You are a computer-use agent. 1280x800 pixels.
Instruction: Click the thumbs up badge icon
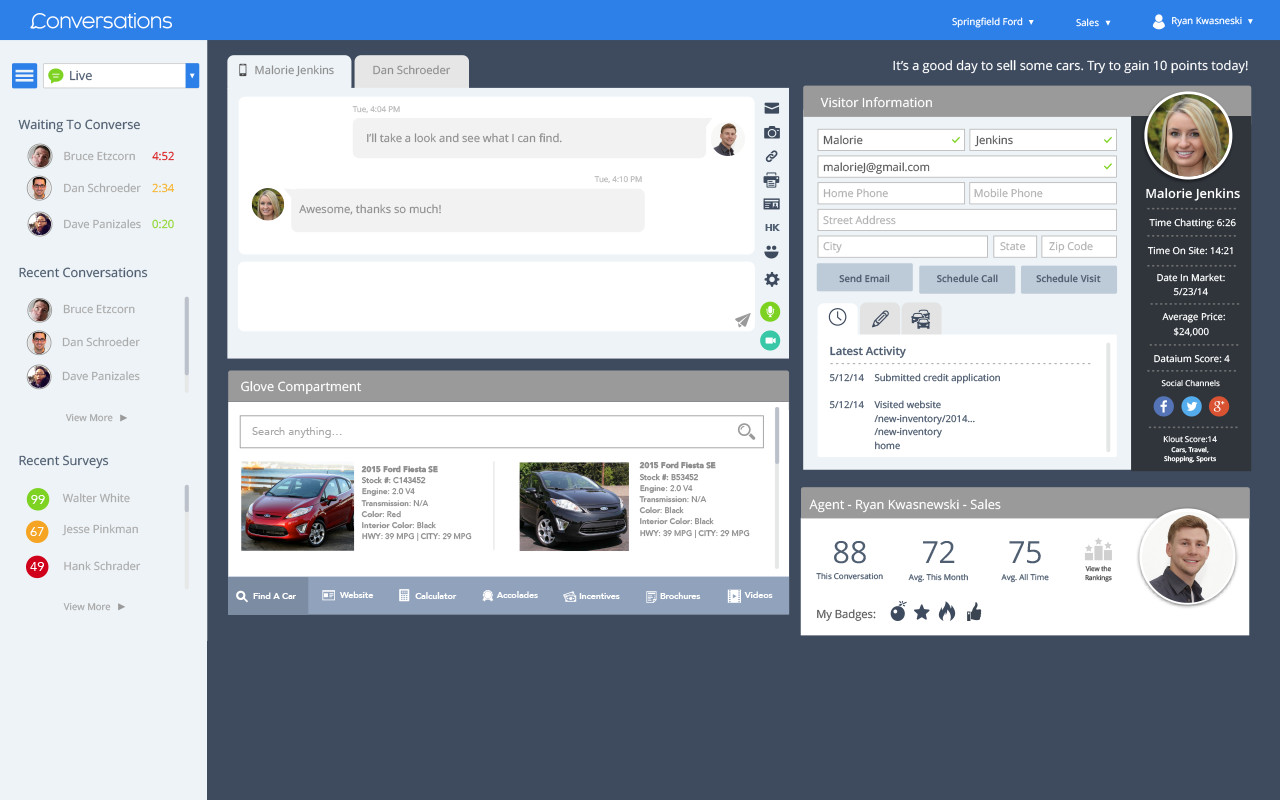coord(974,612)
